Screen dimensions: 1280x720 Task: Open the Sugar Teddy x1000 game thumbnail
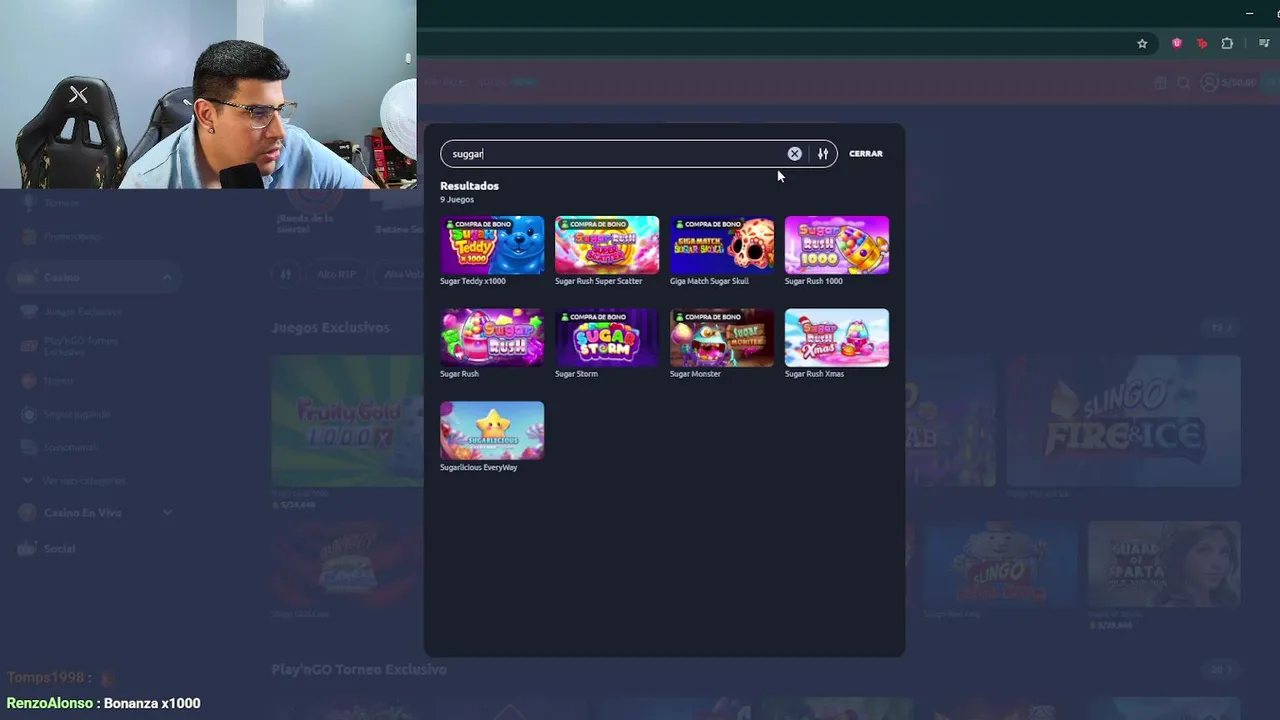492,245
